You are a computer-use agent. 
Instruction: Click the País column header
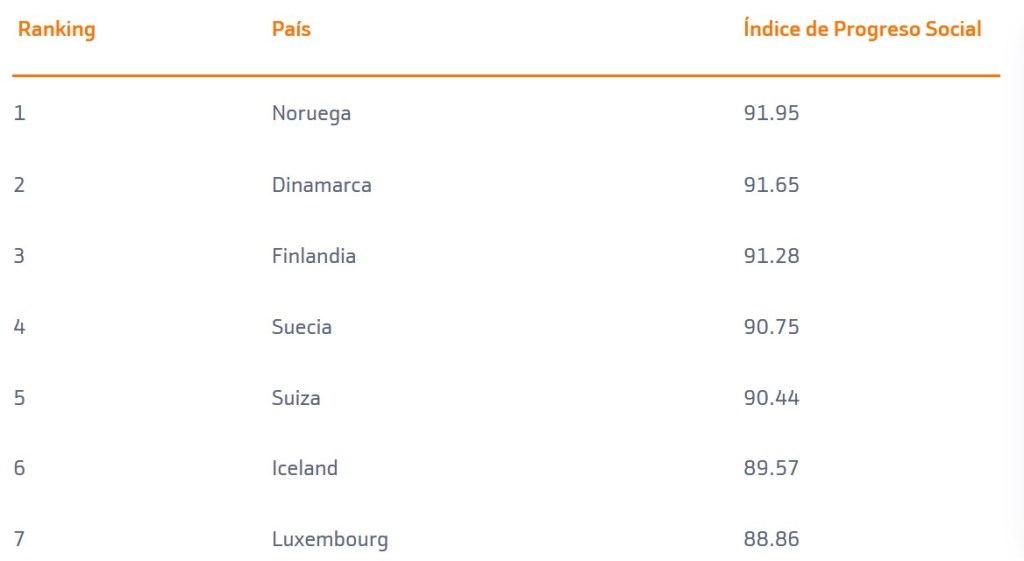coord(291,29)
